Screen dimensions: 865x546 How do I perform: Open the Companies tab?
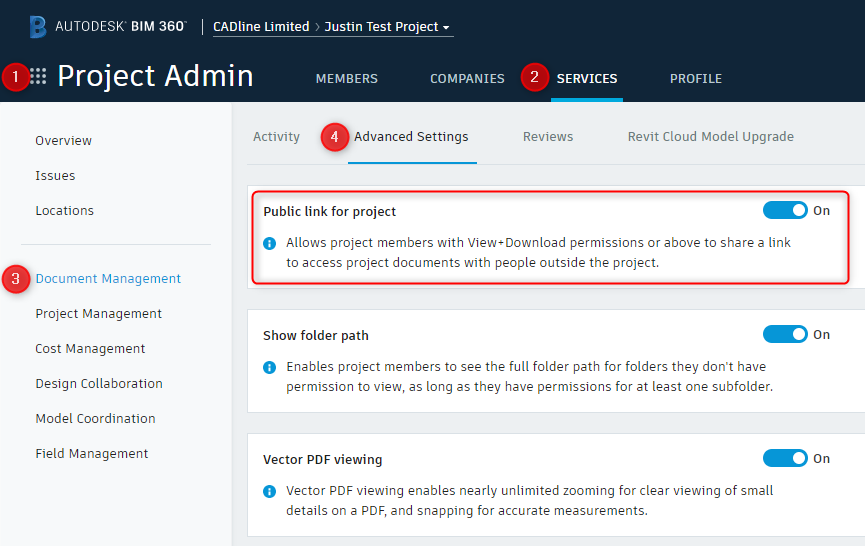(x=467, y=79)
